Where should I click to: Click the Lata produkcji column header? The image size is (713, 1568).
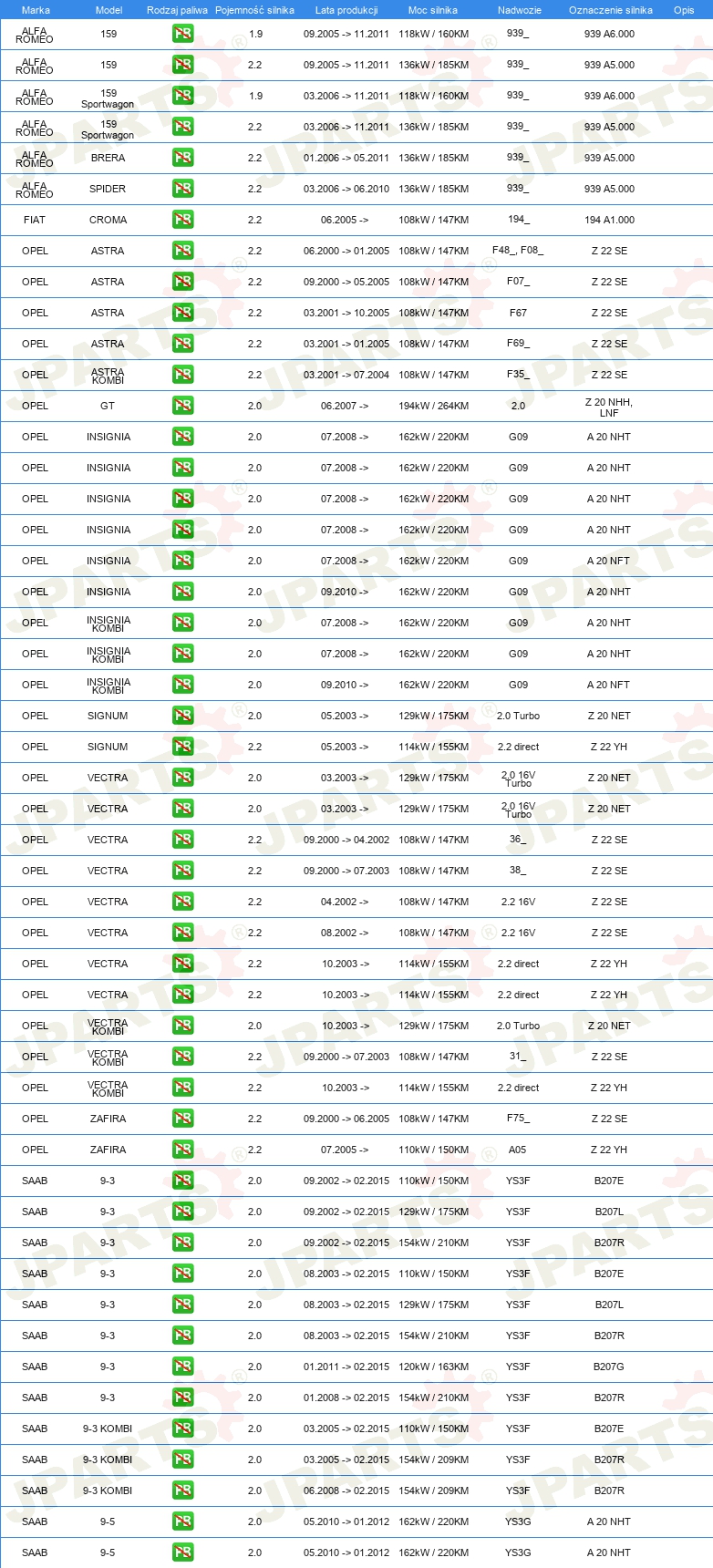(346, 10)
